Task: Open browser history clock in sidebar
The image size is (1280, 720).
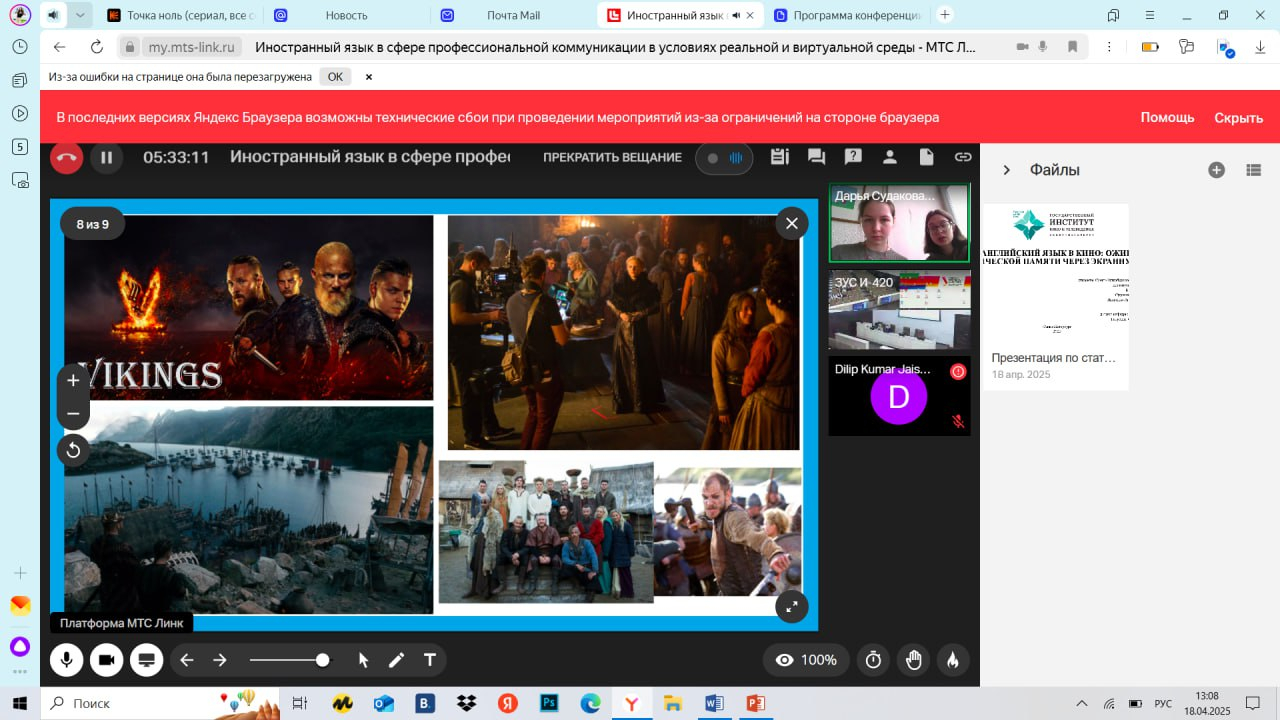Action: 20,47
